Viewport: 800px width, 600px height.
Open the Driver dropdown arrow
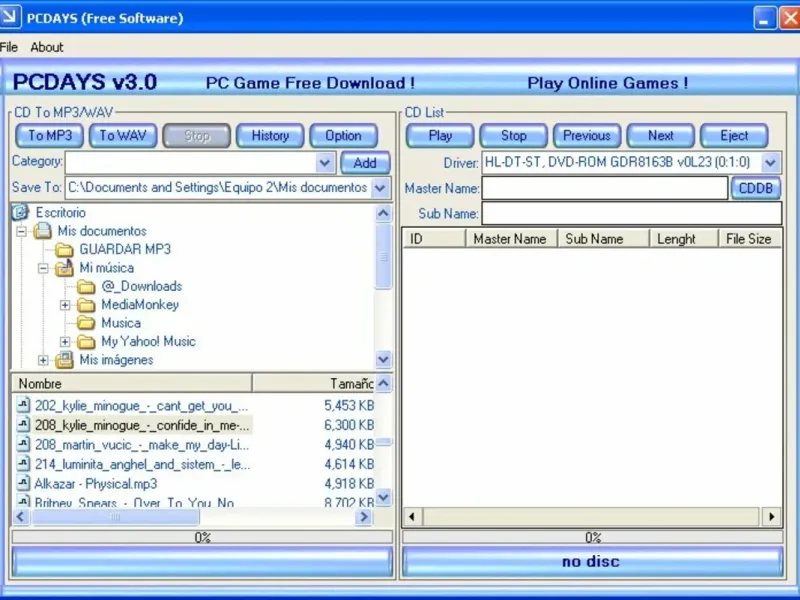pyautogui.click(x=770, y=163)
